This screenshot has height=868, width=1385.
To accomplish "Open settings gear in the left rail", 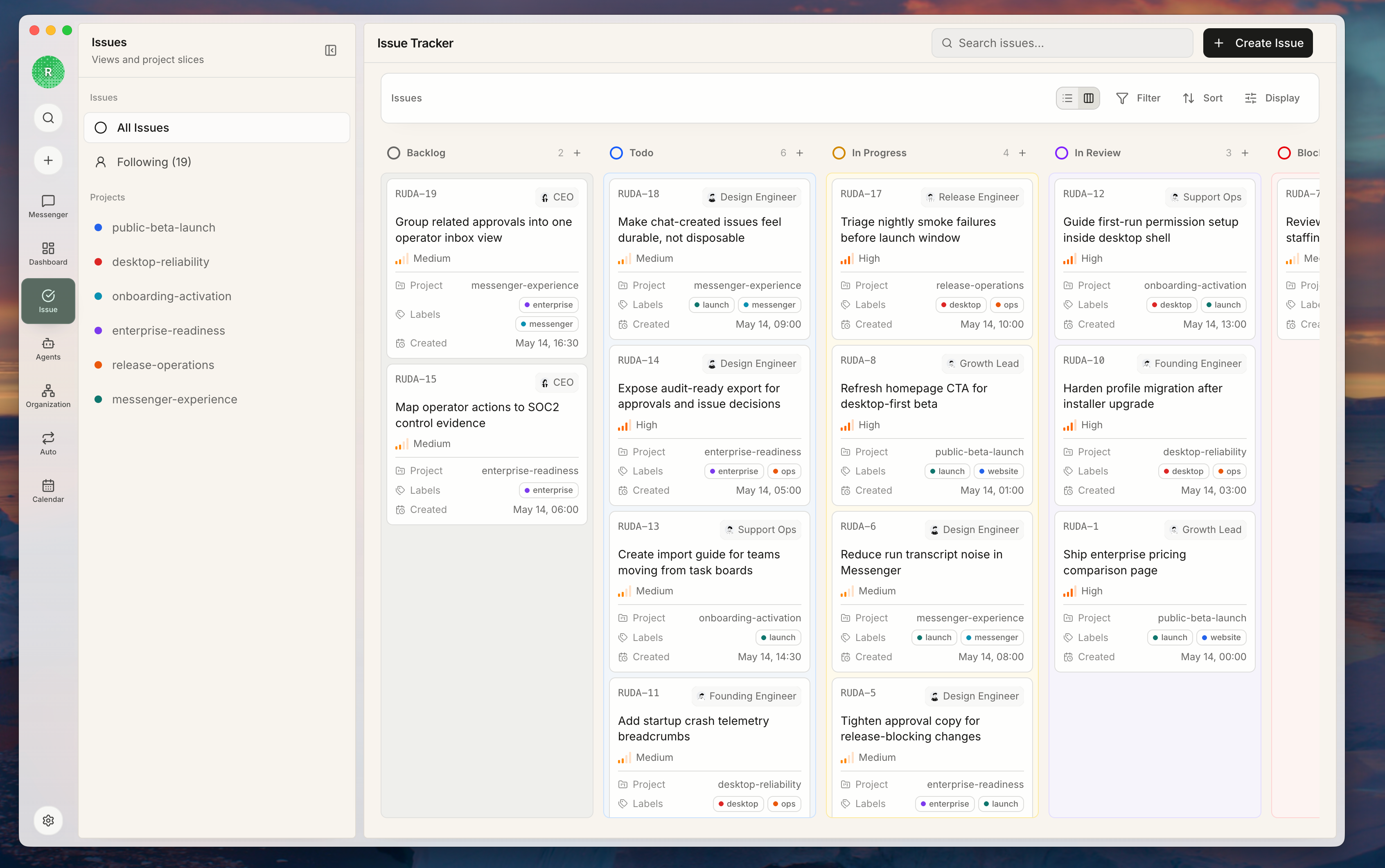I will coord(48,821).
